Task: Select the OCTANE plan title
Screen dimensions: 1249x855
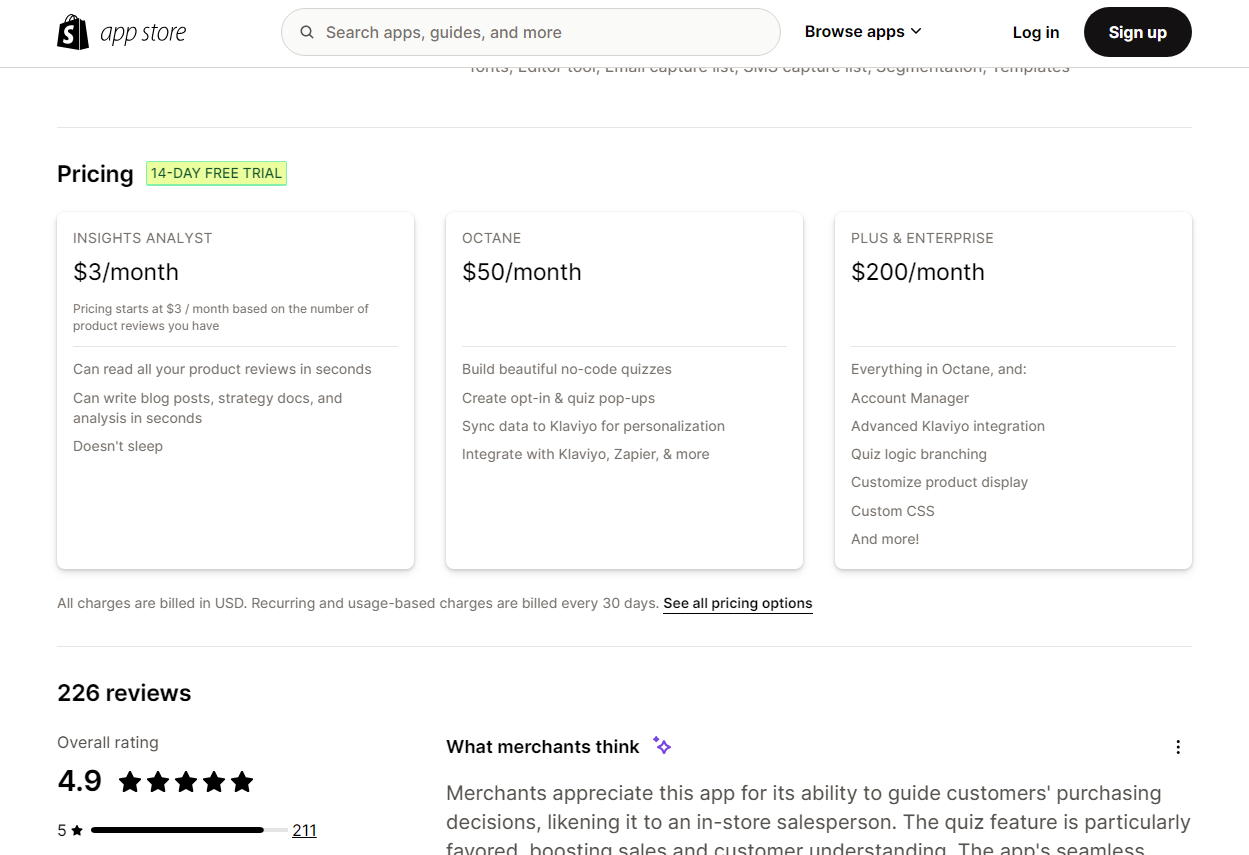Action: (491, 238)
